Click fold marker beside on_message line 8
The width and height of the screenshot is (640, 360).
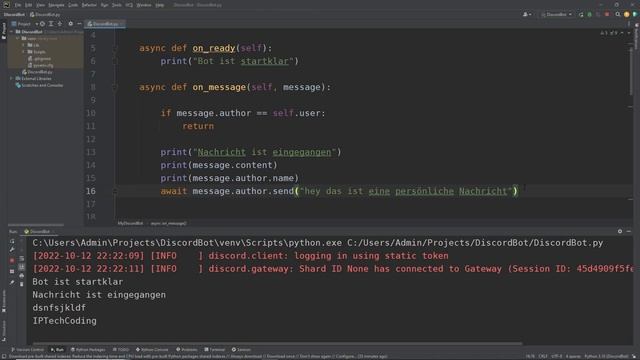(115, 87)
